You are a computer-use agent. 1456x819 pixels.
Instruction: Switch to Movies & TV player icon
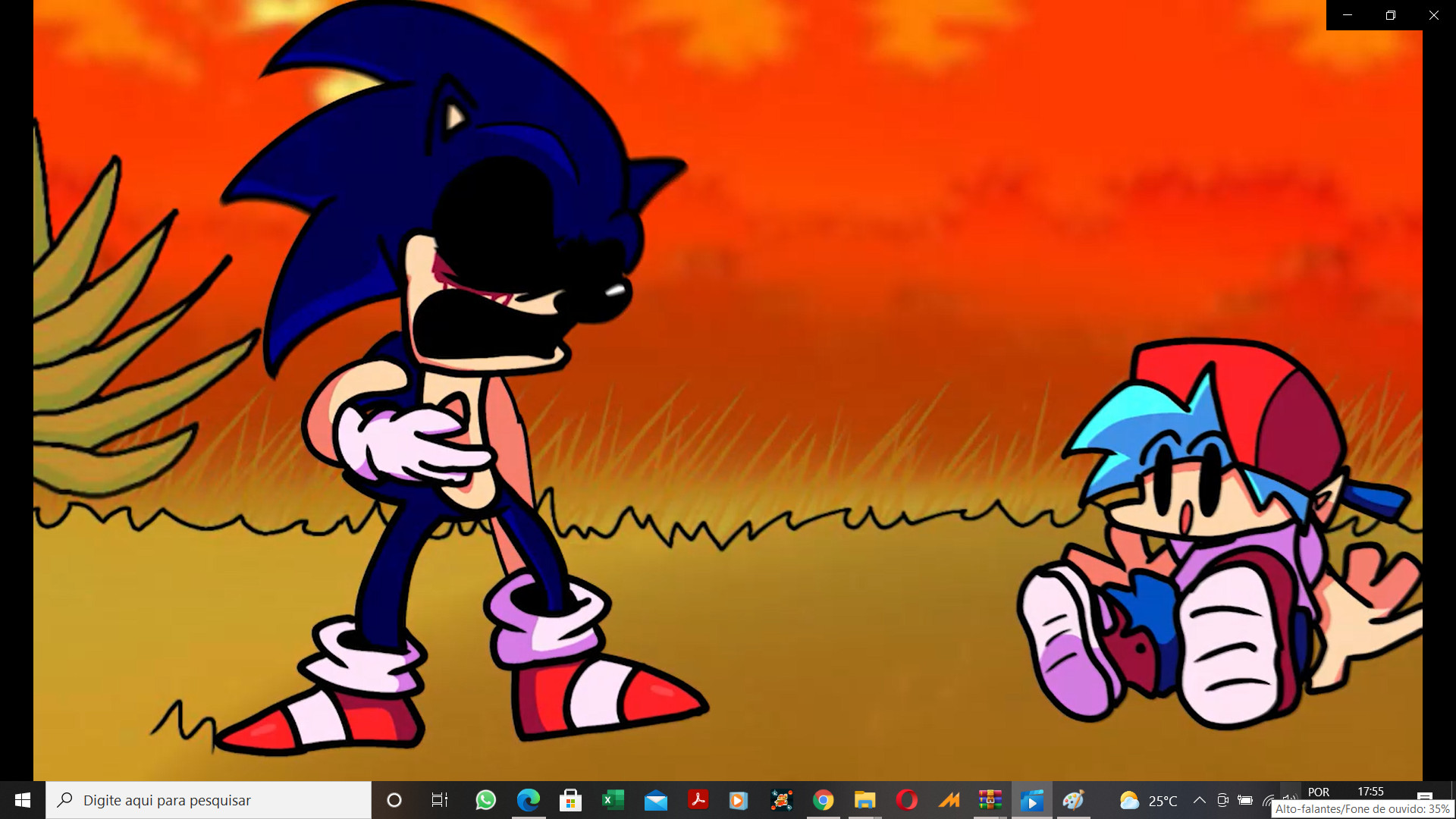point(1031,800)
